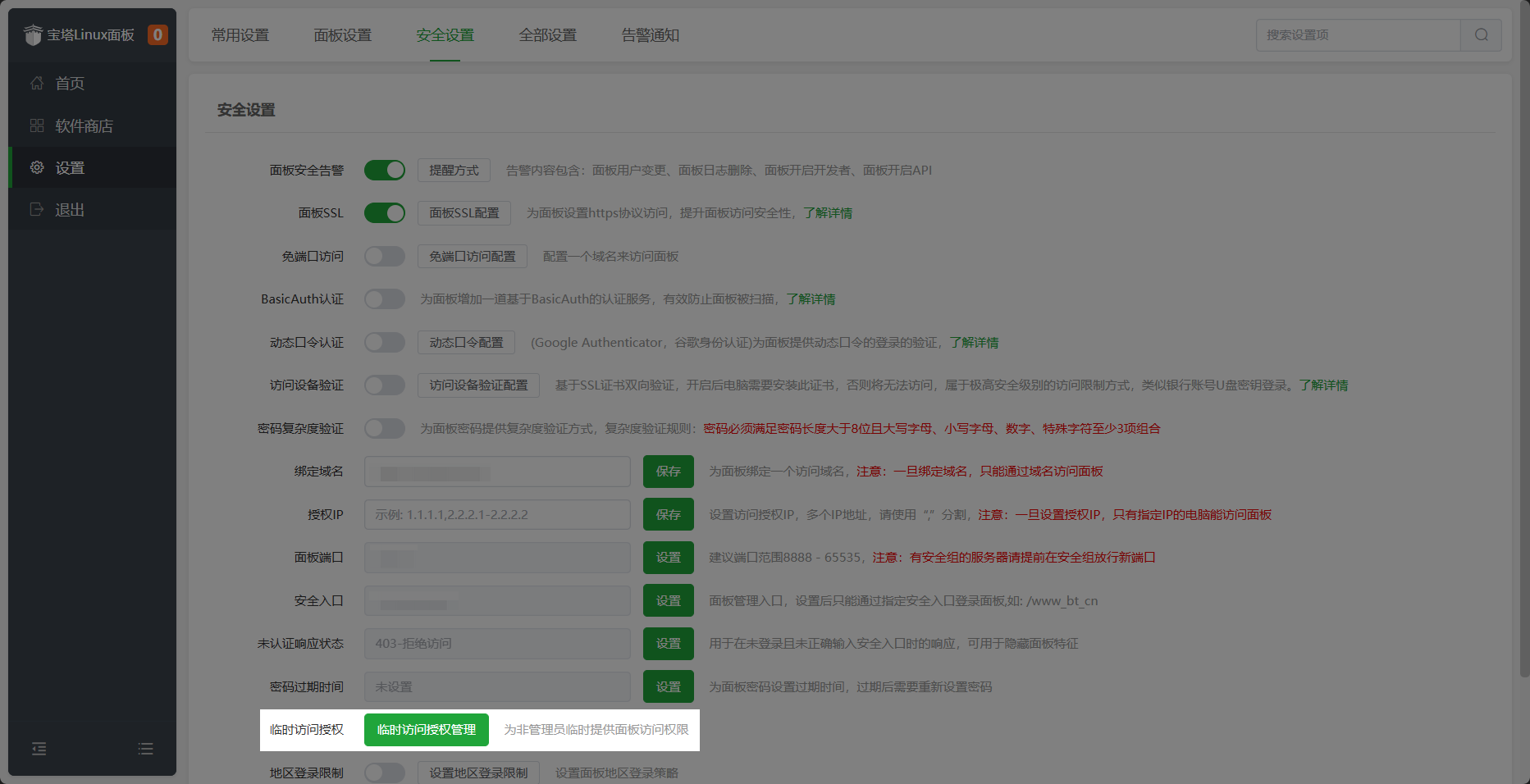This screenshot has width=1530, height=784.
Task: Open the 软件商店 software store icon
Action: click(x=36, y=125)
